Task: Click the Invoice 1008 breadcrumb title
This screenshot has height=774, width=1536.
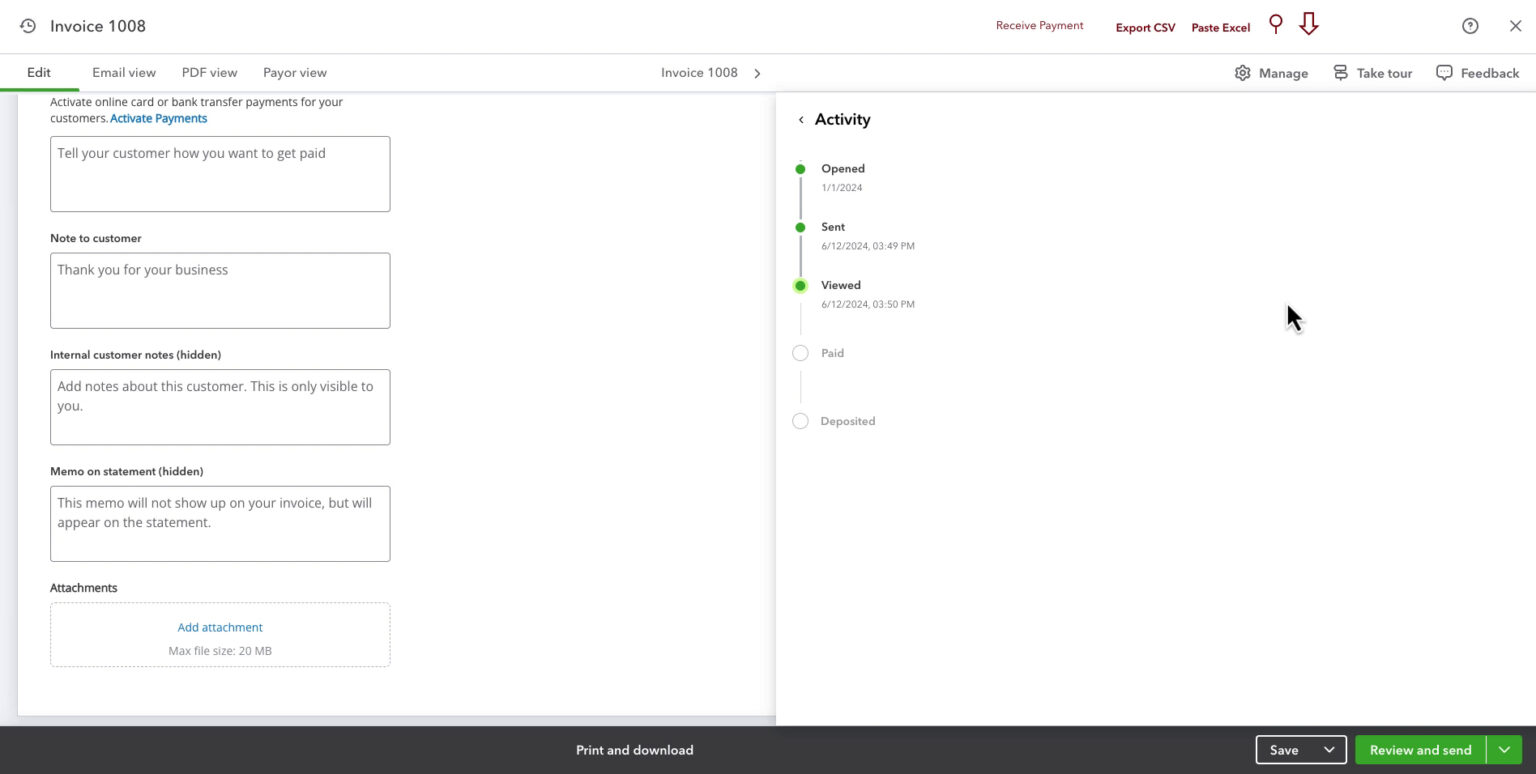Action: (699, 73)
